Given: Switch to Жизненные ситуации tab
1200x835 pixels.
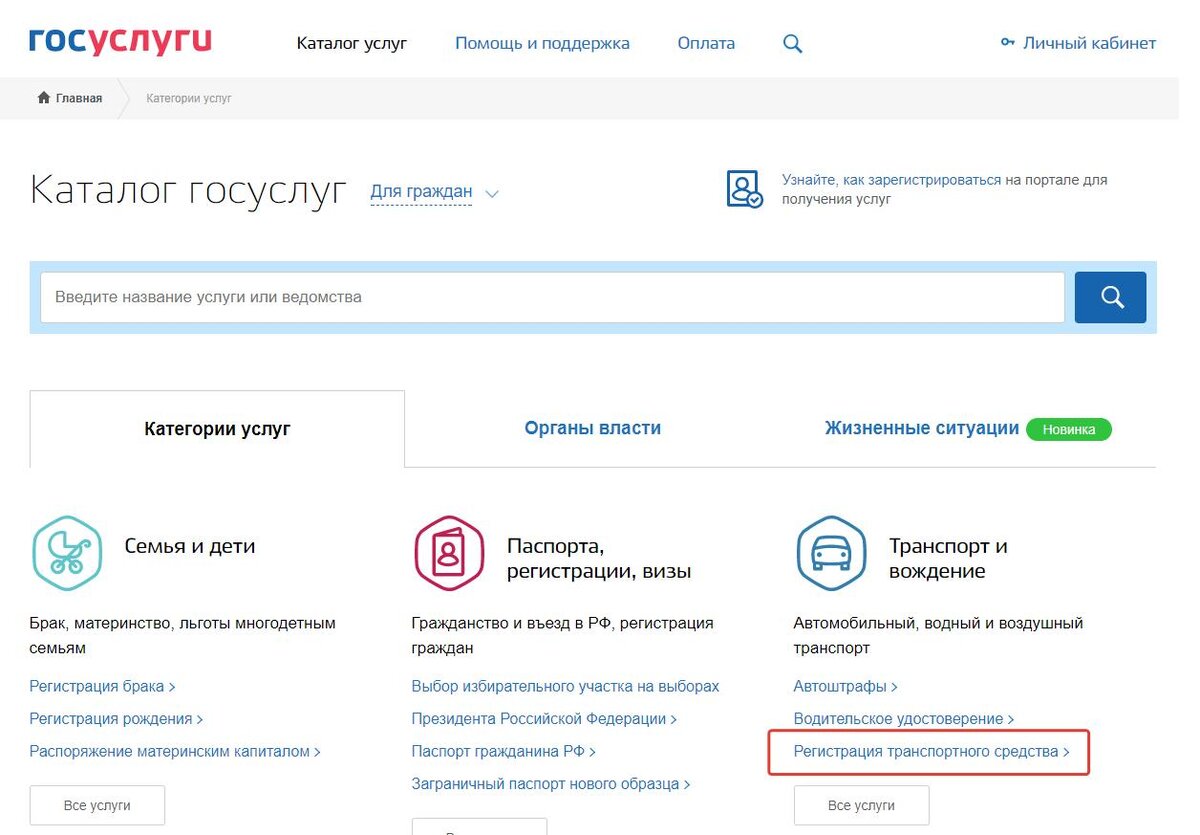Looking at the screenshot, I should tap(922, 428).
